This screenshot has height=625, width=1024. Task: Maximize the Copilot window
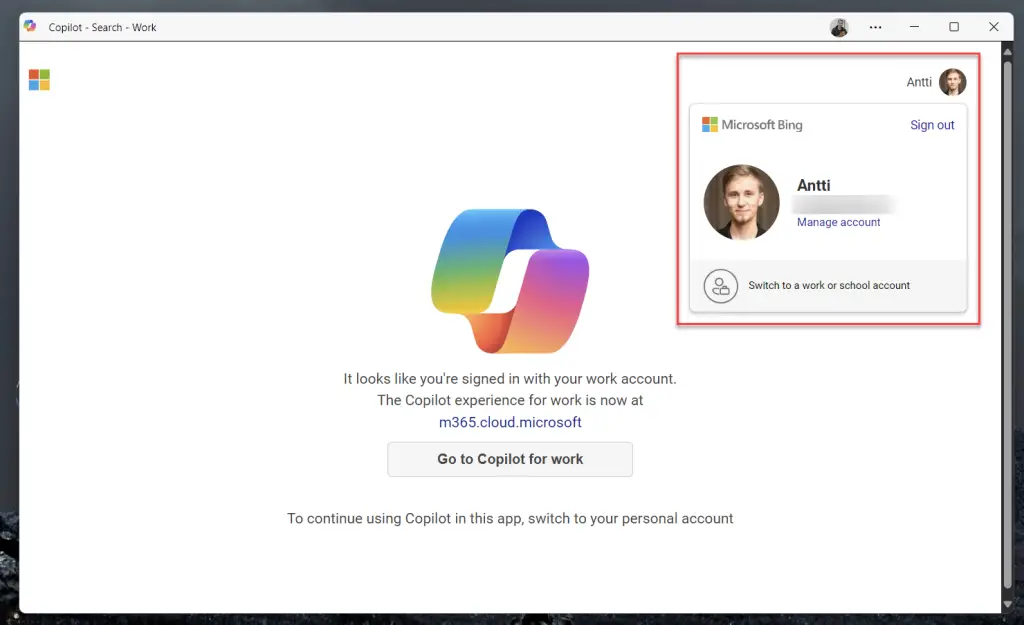tap(954, 27)
